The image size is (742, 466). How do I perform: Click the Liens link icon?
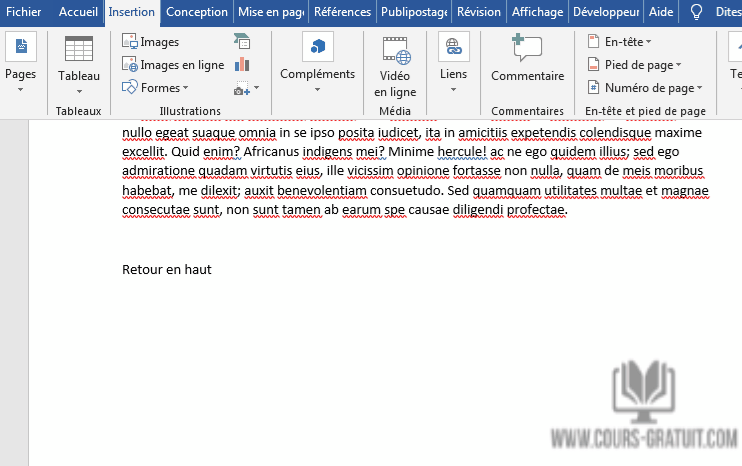pyautogui.click(x=453, y=46)
